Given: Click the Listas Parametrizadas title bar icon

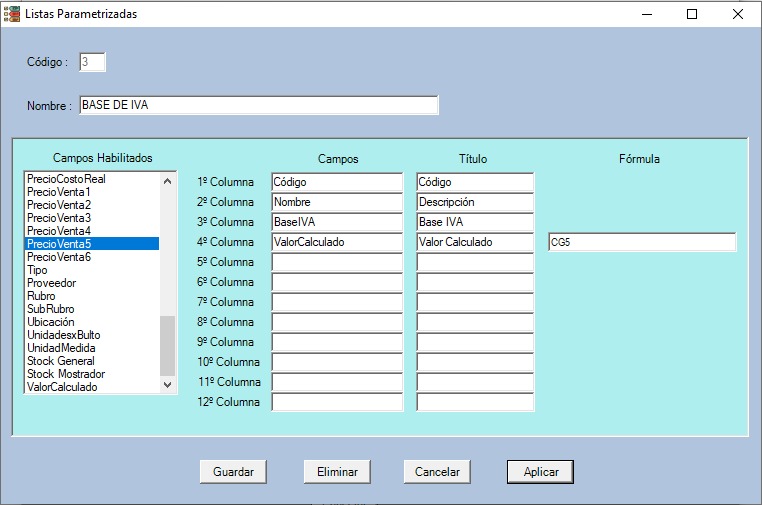Looking at the screenshot, I should coord(11,14).
